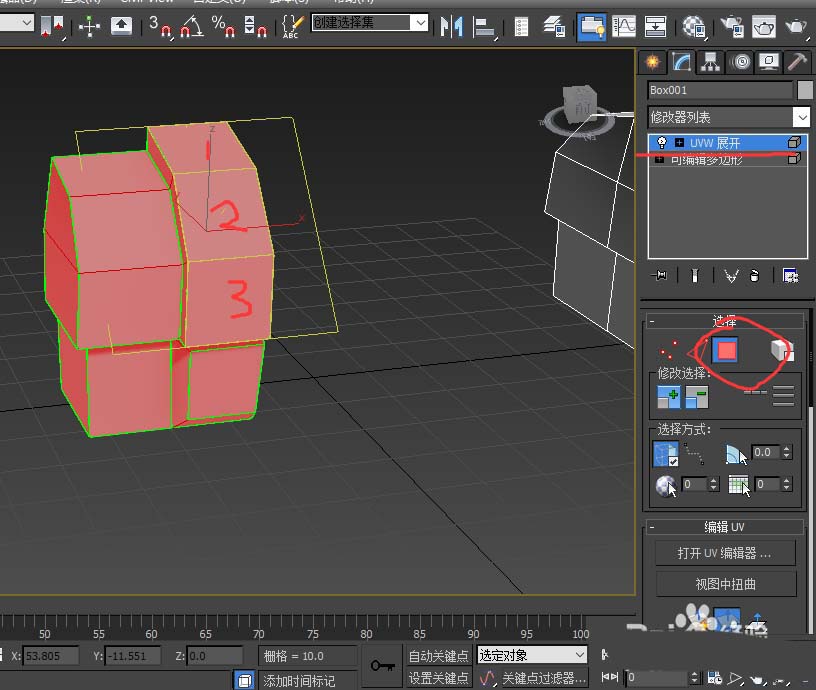Click the Mirror tool in main toolbar

tap(452, 26)
